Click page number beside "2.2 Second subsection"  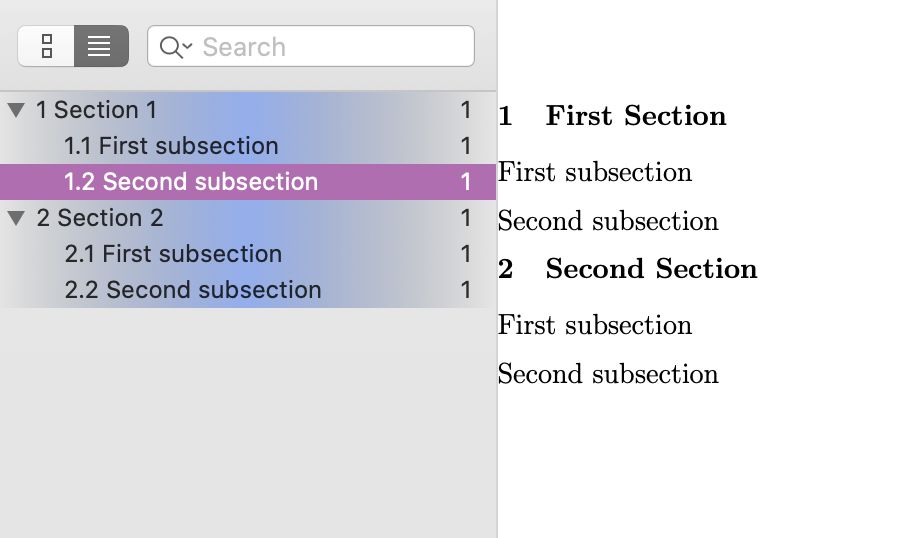466,290
